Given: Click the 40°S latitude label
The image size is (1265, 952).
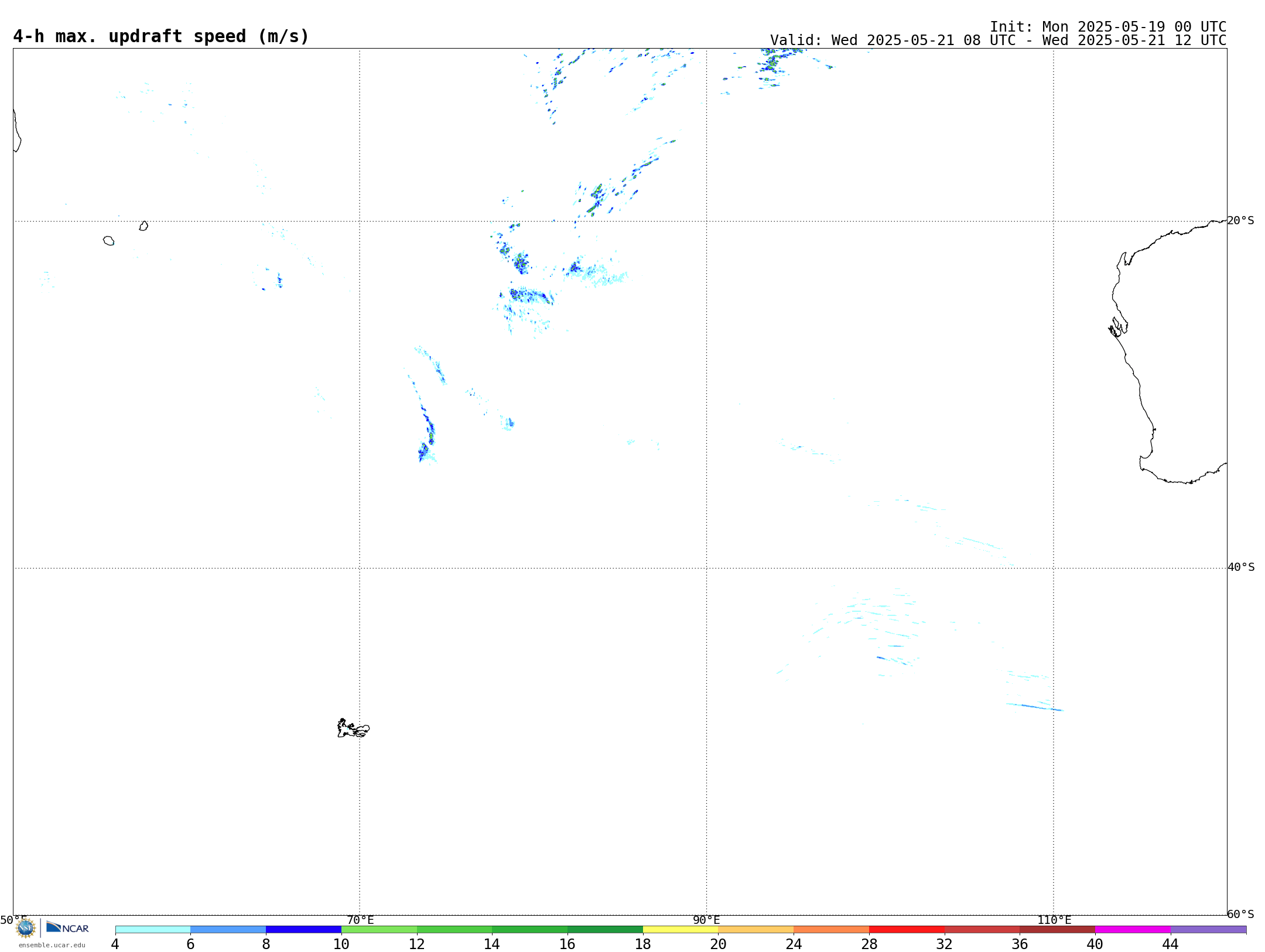Looking at the screenshot, I should pos(1240,567).
